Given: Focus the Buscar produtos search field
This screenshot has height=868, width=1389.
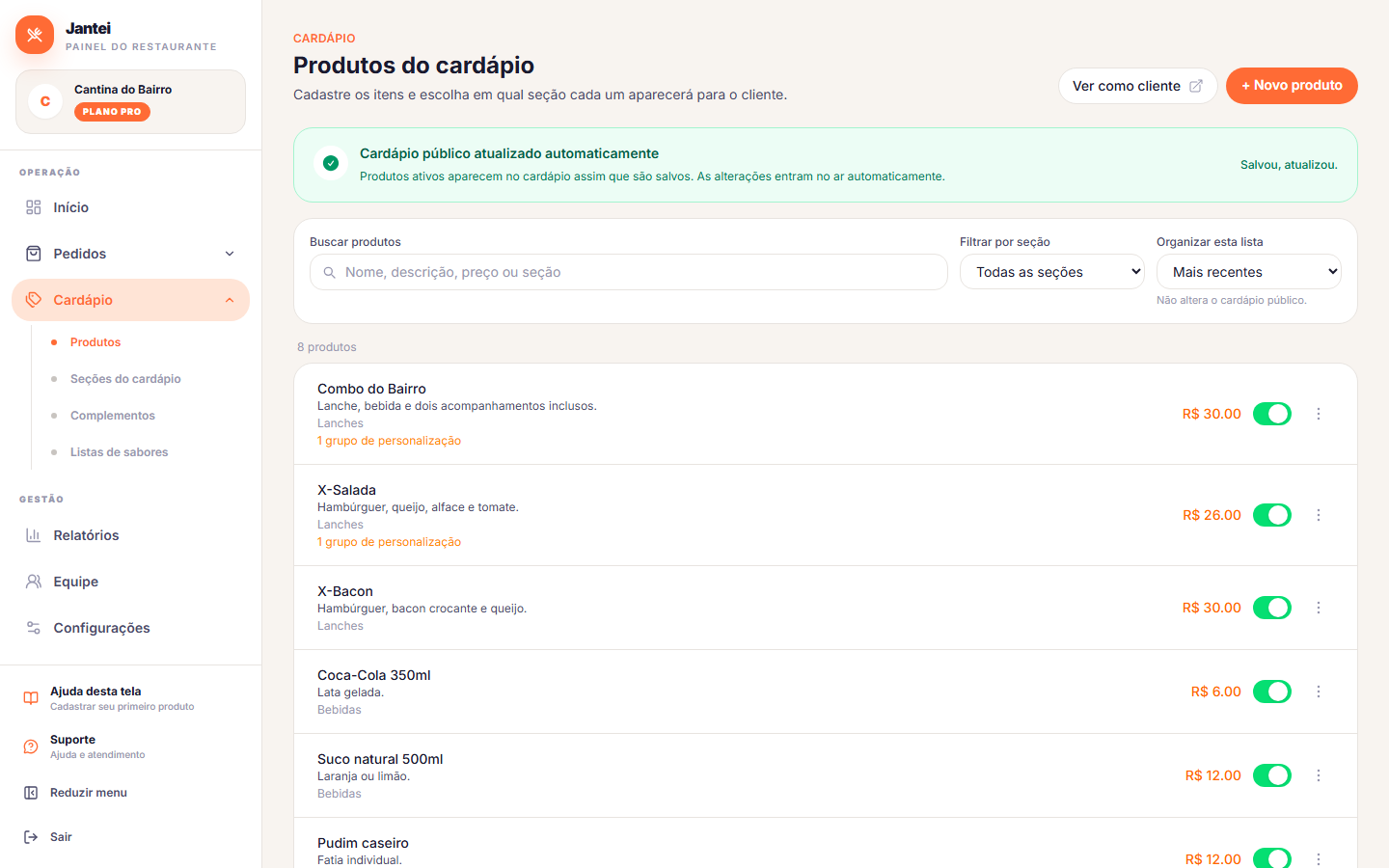Looking at the screenshot, I should 629,272.
